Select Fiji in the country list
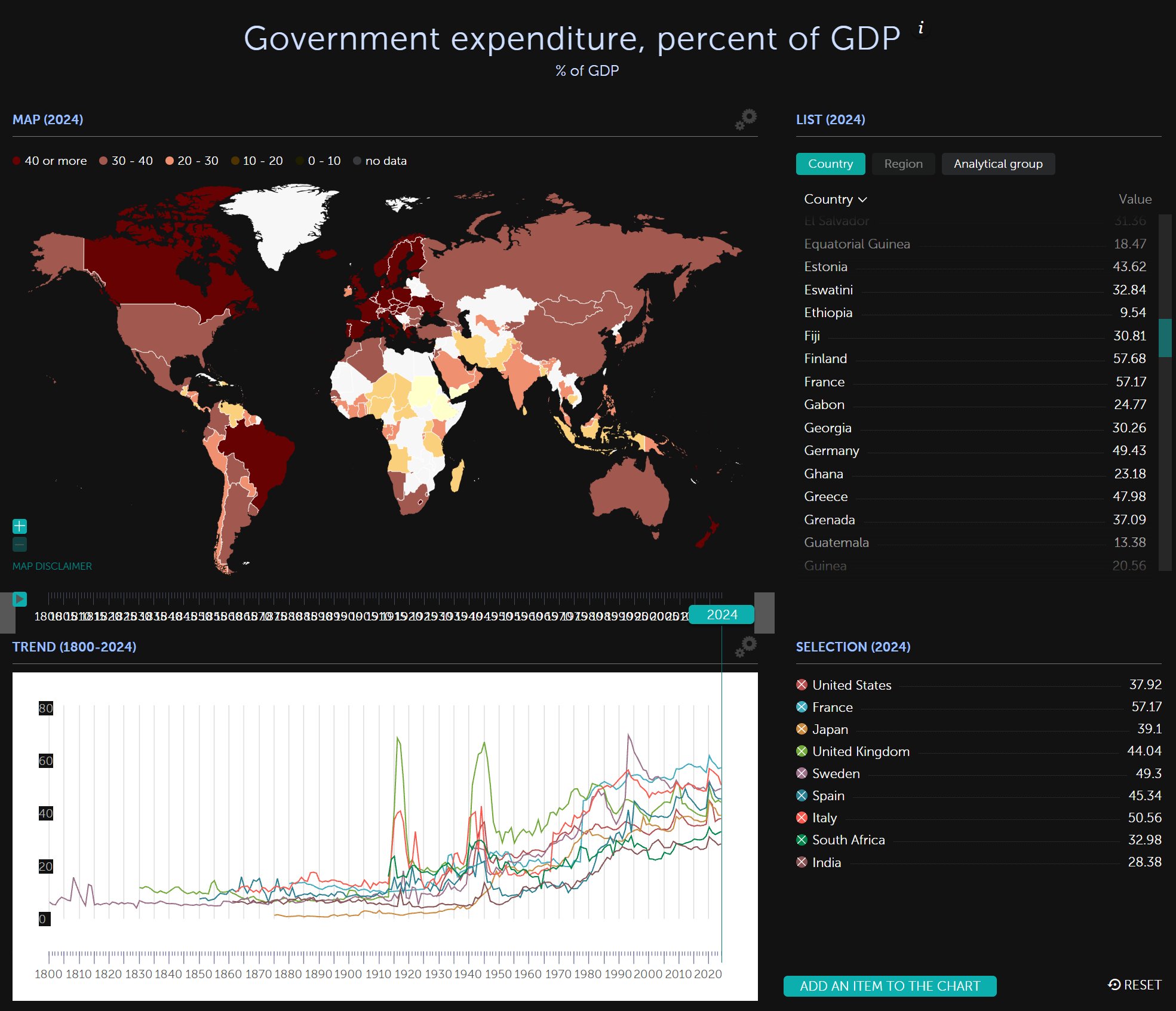The height and width of the screenshot is (1011, 1176). pyautogui.click(x=975, y=336)
